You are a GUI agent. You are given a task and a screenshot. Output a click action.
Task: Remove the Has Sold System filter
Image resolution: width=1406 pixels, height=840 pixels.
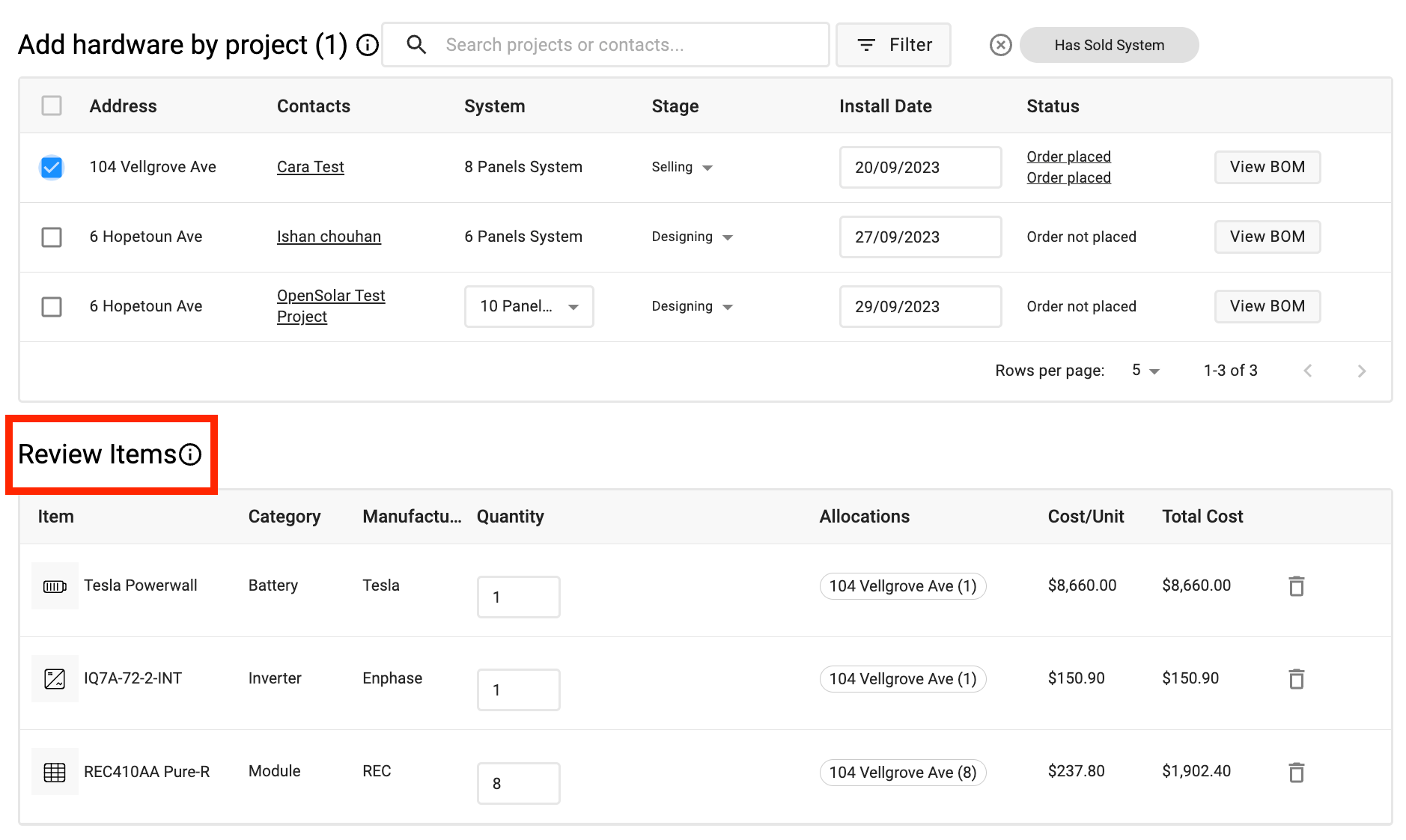click(x=1000, y=45)
